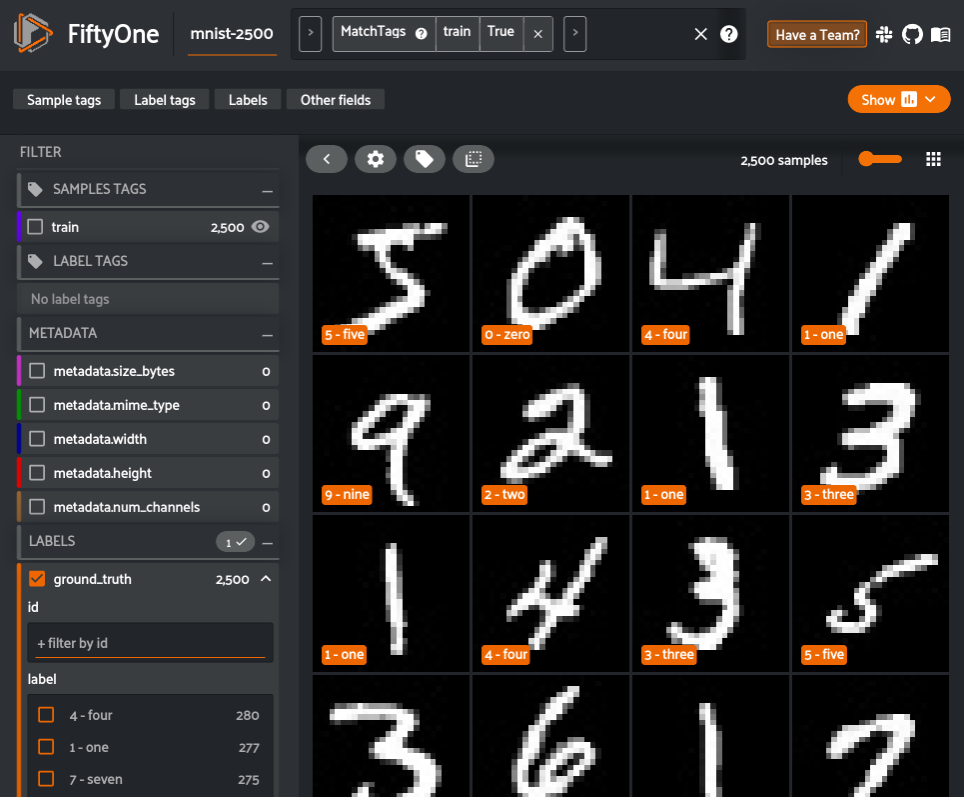Image resolution: width=964 pixels, height=800 pixels.
Task: Click the settings gear in the grid toolbar
Action: (x=376, y=158)
